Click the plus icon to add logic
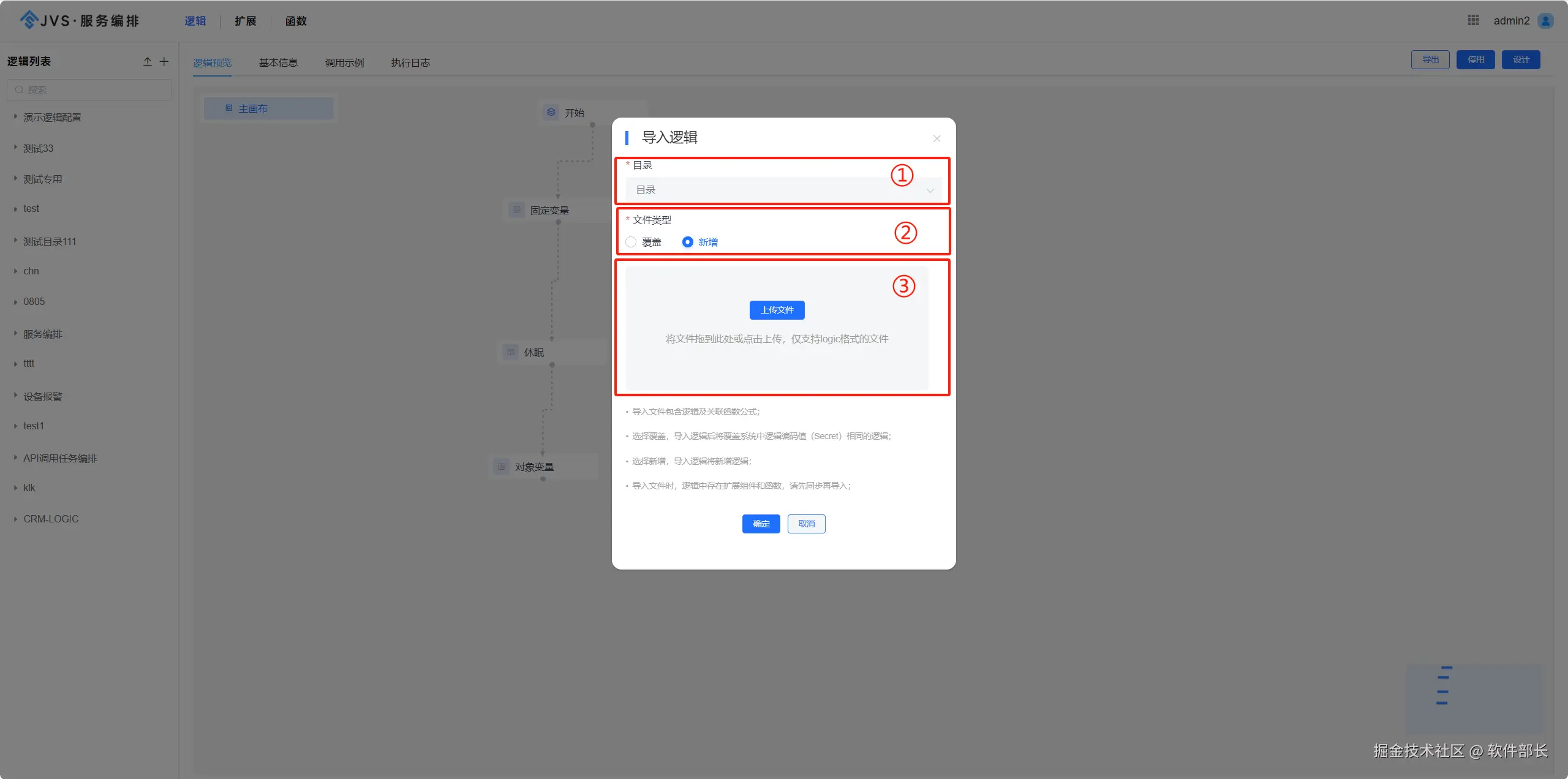This screenshot has height=779, width=1568. [x=164, y=61]
